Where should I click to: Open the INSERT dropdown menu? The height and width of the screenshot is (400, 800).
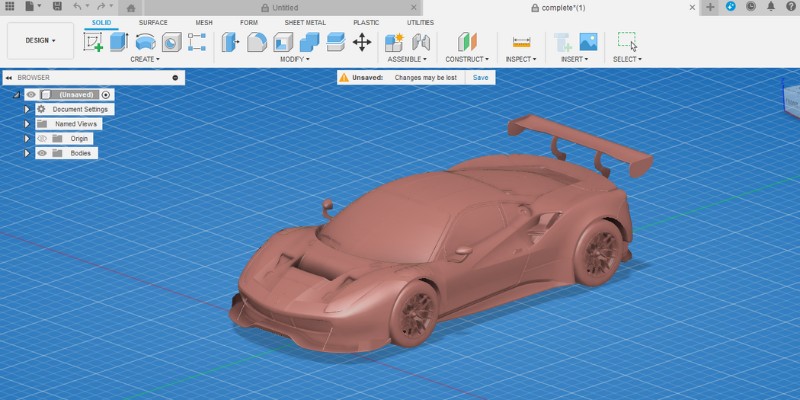click(x=574, y=59)
